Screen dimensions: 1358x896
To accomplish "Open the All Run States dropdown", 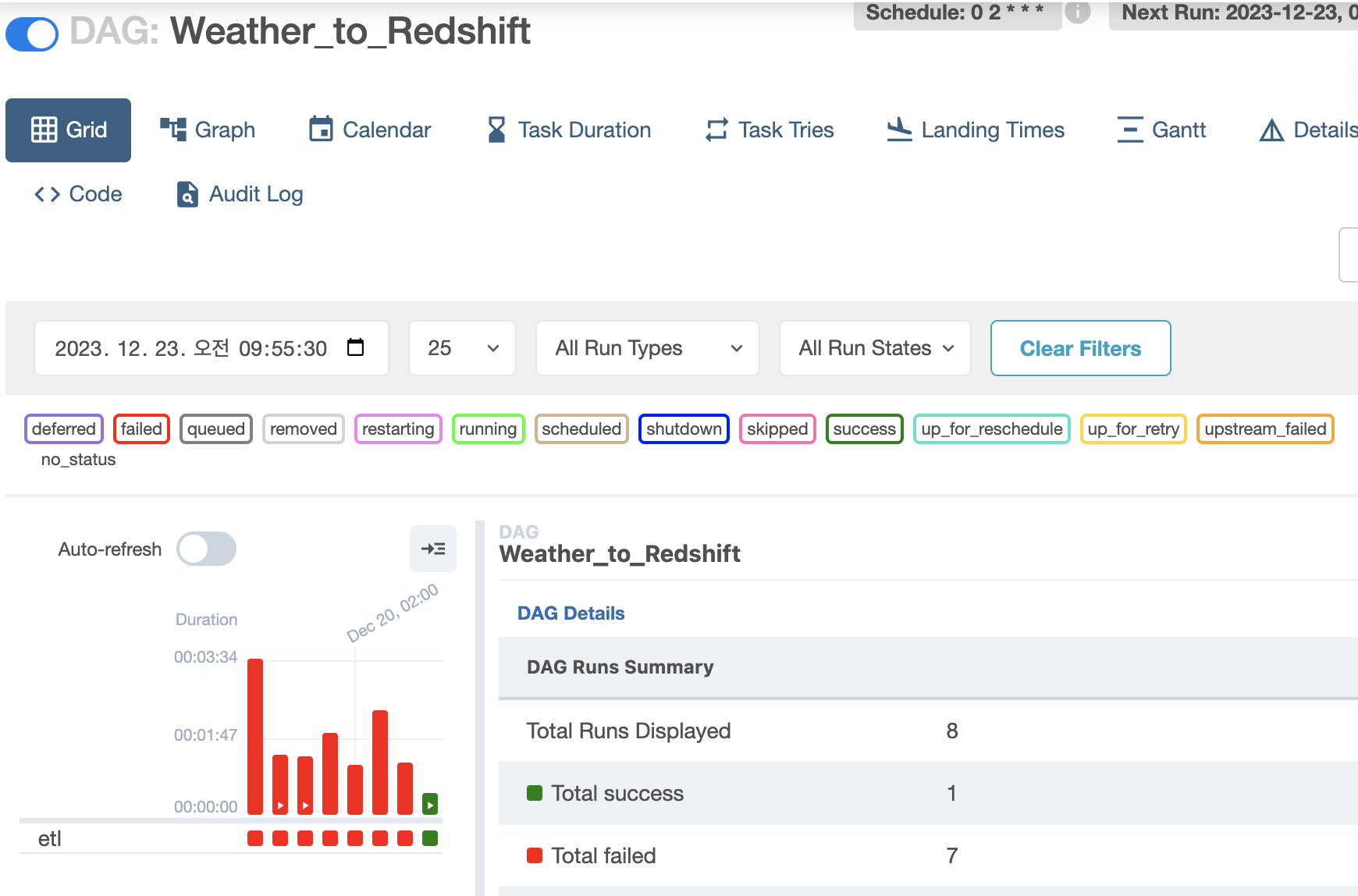I will [875, 348].
